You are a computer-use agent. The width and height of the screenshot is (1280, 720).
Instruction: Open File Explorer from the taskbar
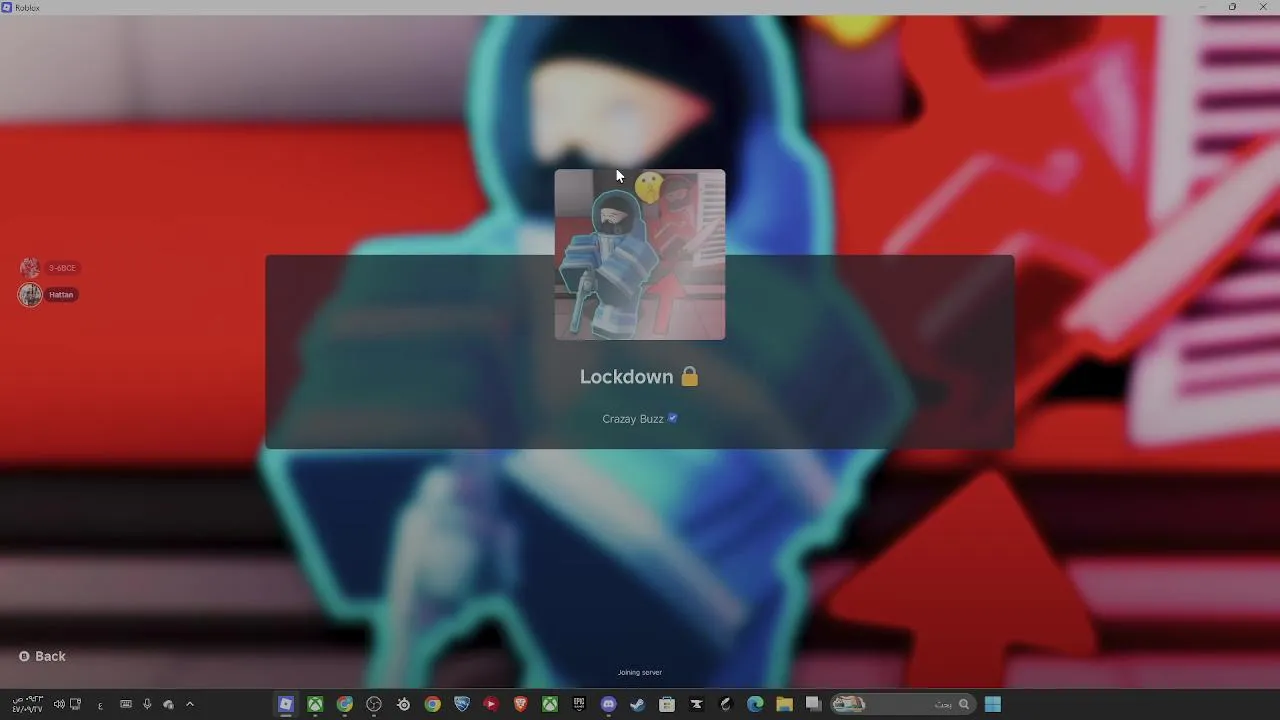(785, 704)
